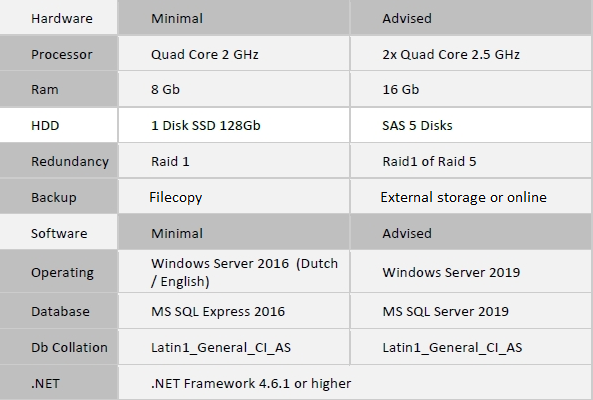
Task: Select the Processor row label
Action: point(59,53)
